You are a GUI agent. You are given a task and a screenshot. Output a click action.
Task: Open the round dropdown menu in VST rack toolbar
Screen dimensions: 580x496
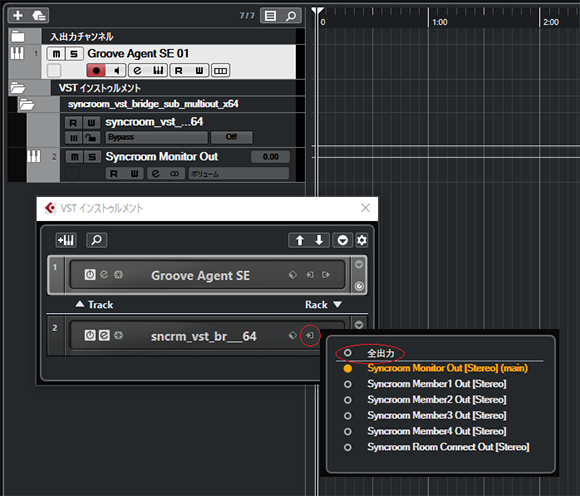pos(343,240)
